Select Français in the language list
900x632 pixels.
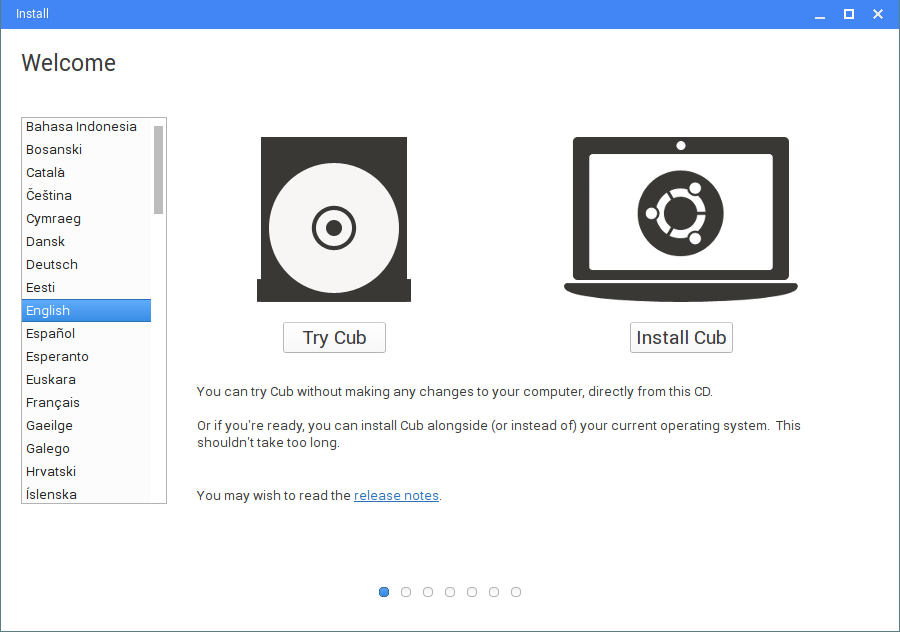(x=86, y=402)
